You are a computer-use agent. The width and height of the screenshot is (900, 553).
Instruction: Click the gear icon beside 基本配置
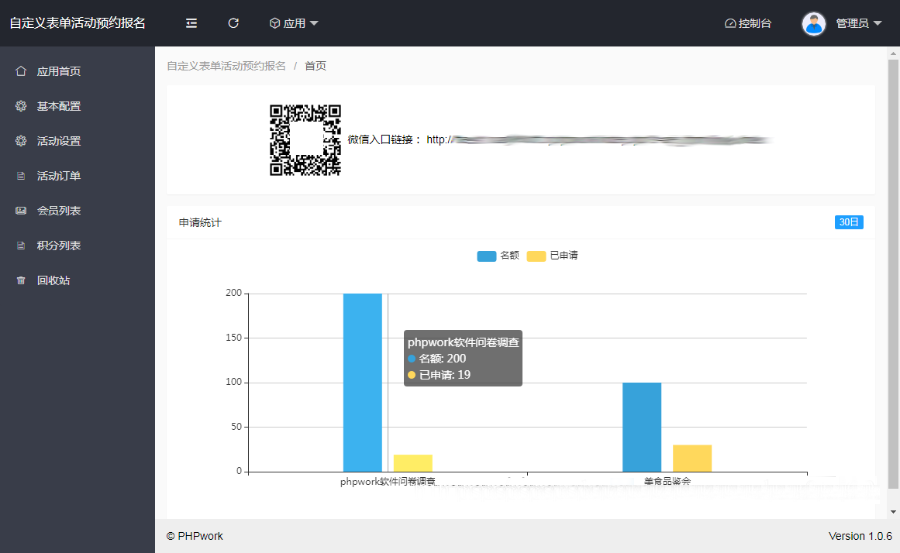pyautogui.click(x=21, y=106)
